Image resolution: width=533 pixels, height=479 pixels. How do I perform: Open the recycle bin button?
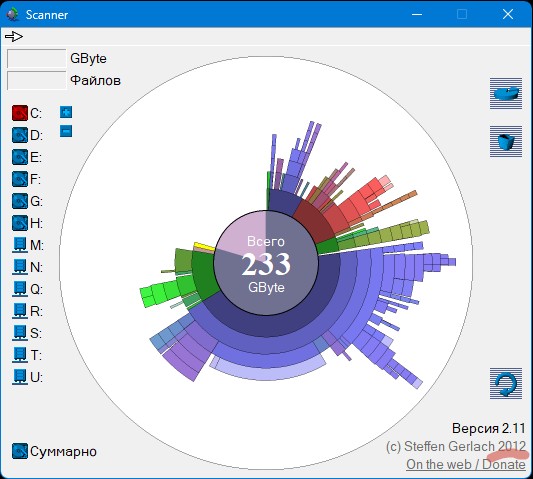coord(506,141)
